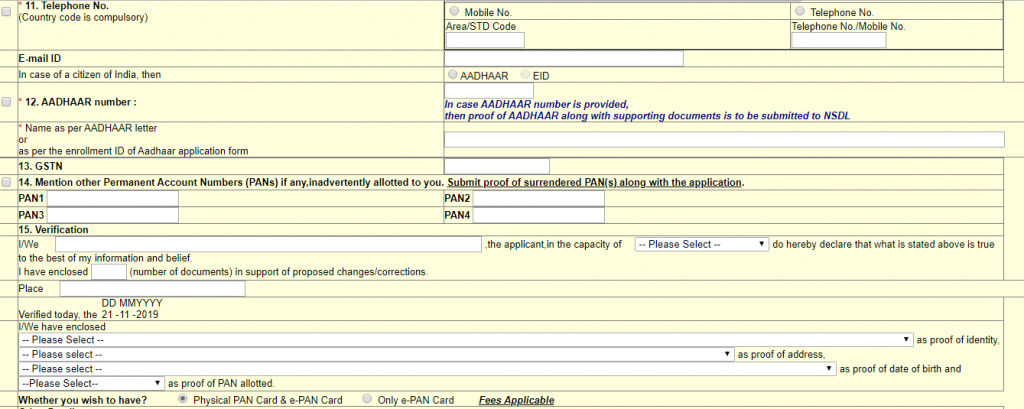Screen dimensions: 1024x409
Task: Open the proof of date of birth dropdown
Action: click(427, 368)
